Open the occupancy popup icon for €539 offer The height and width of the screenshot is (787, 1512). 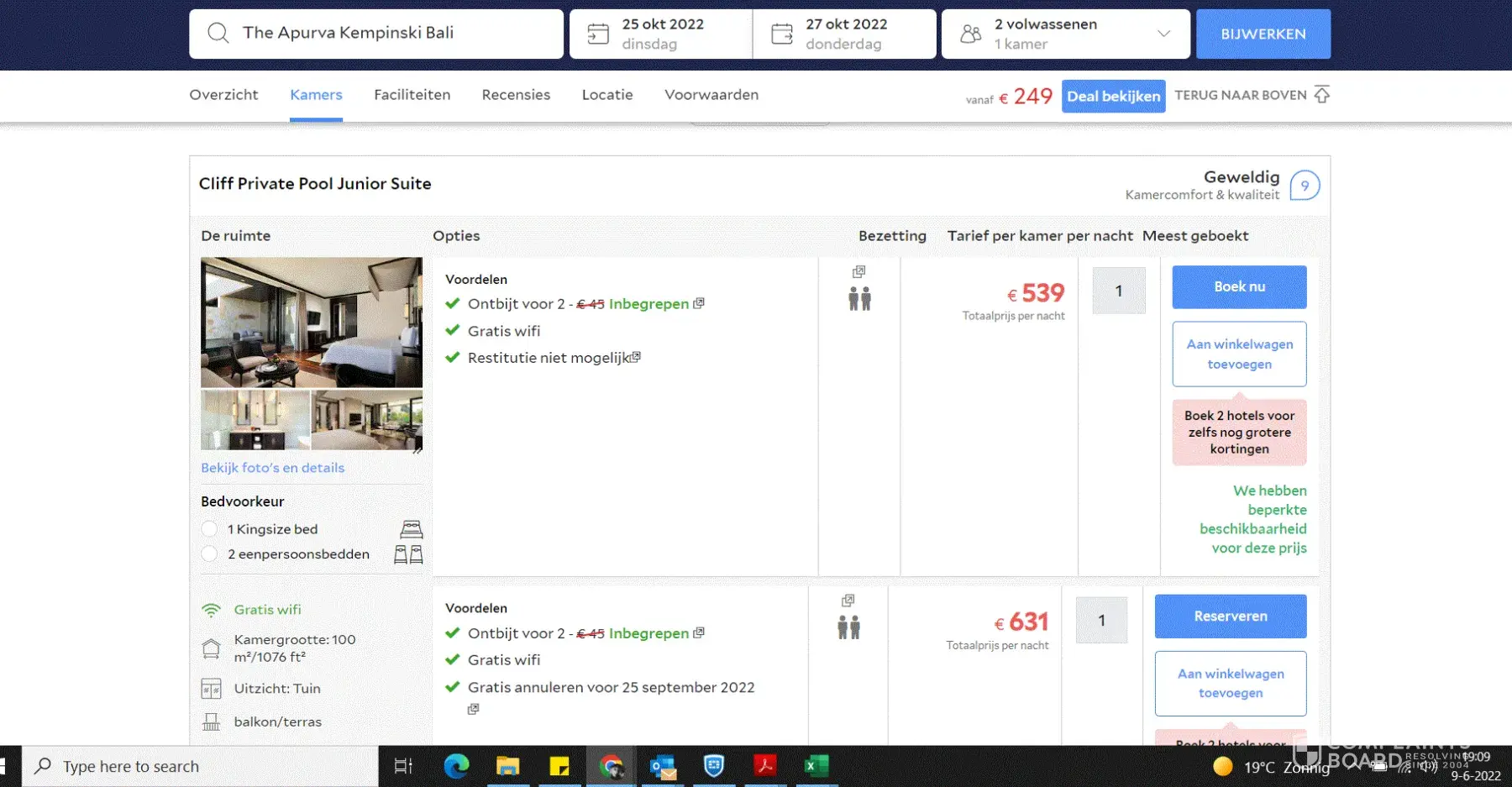[x=858, y=272]
